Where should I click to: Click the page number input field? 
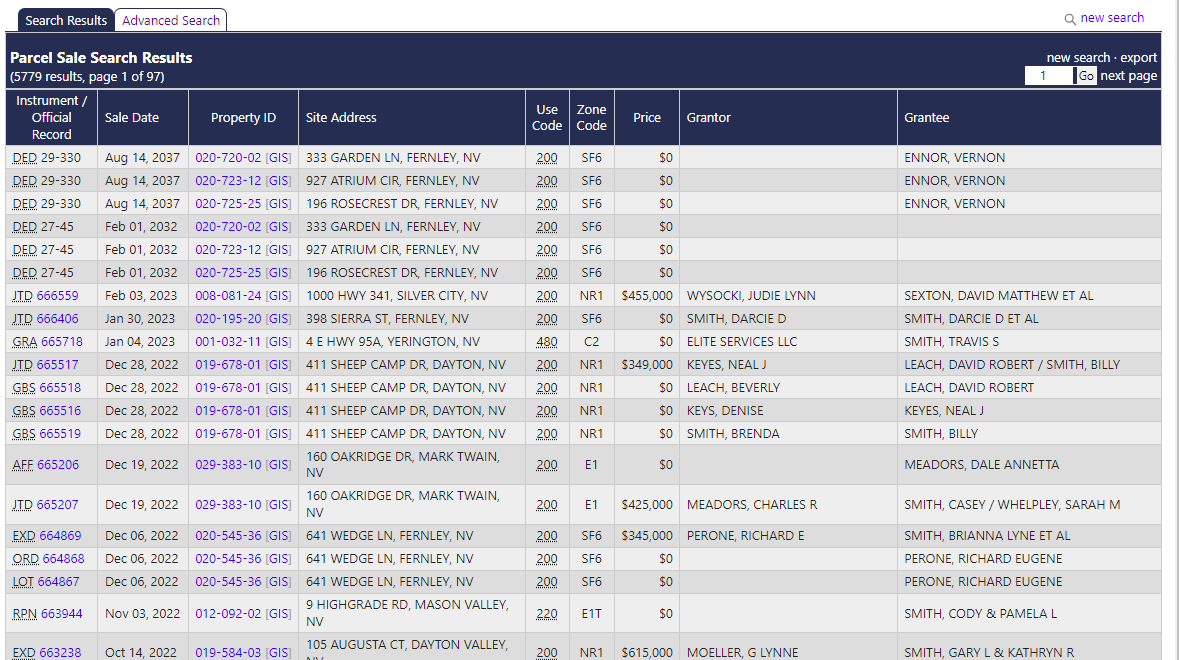click(x=1048, y=76)
